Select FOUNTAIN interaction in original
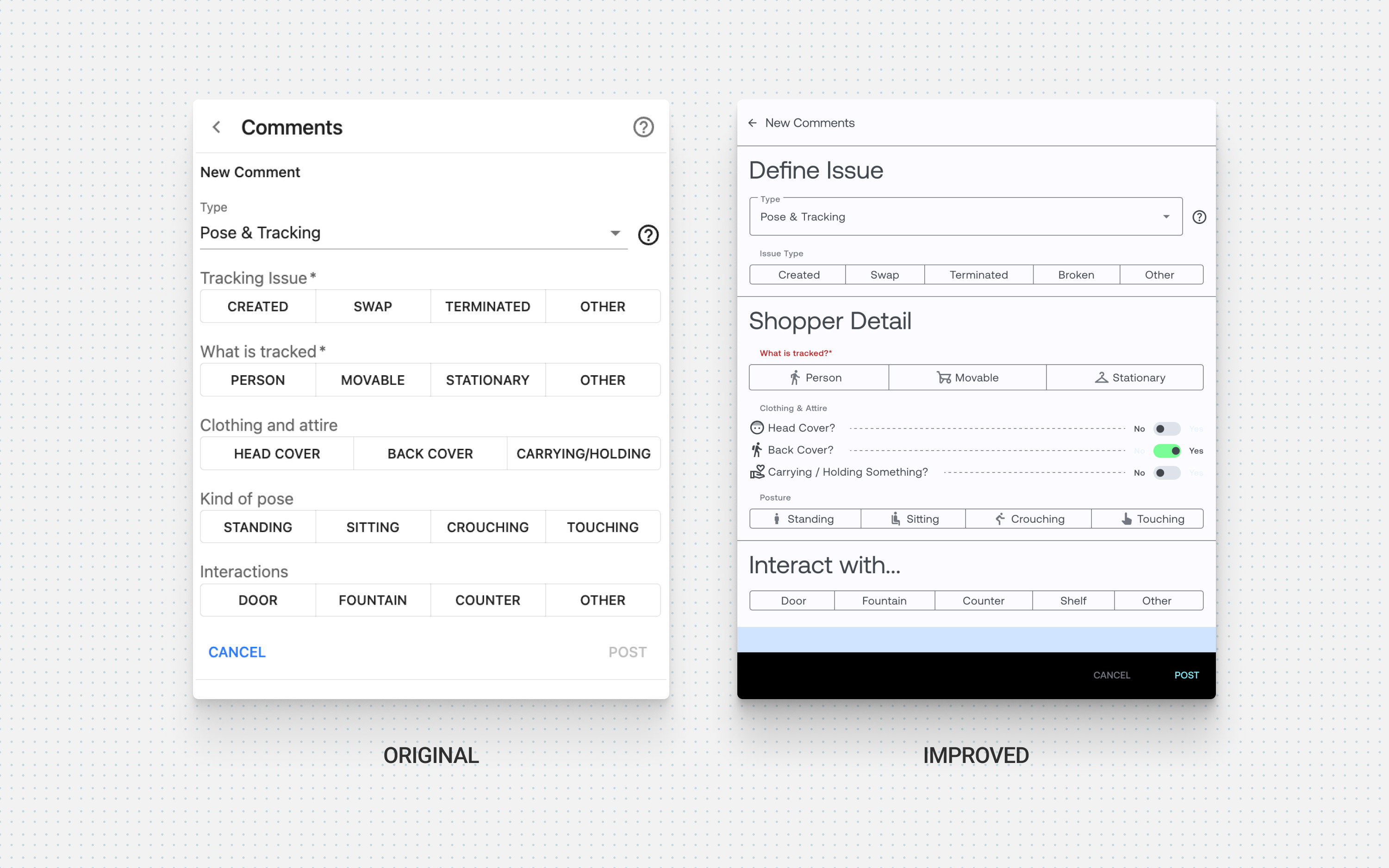The height and width of the screenshot is (868, 1389). [373, 600]
